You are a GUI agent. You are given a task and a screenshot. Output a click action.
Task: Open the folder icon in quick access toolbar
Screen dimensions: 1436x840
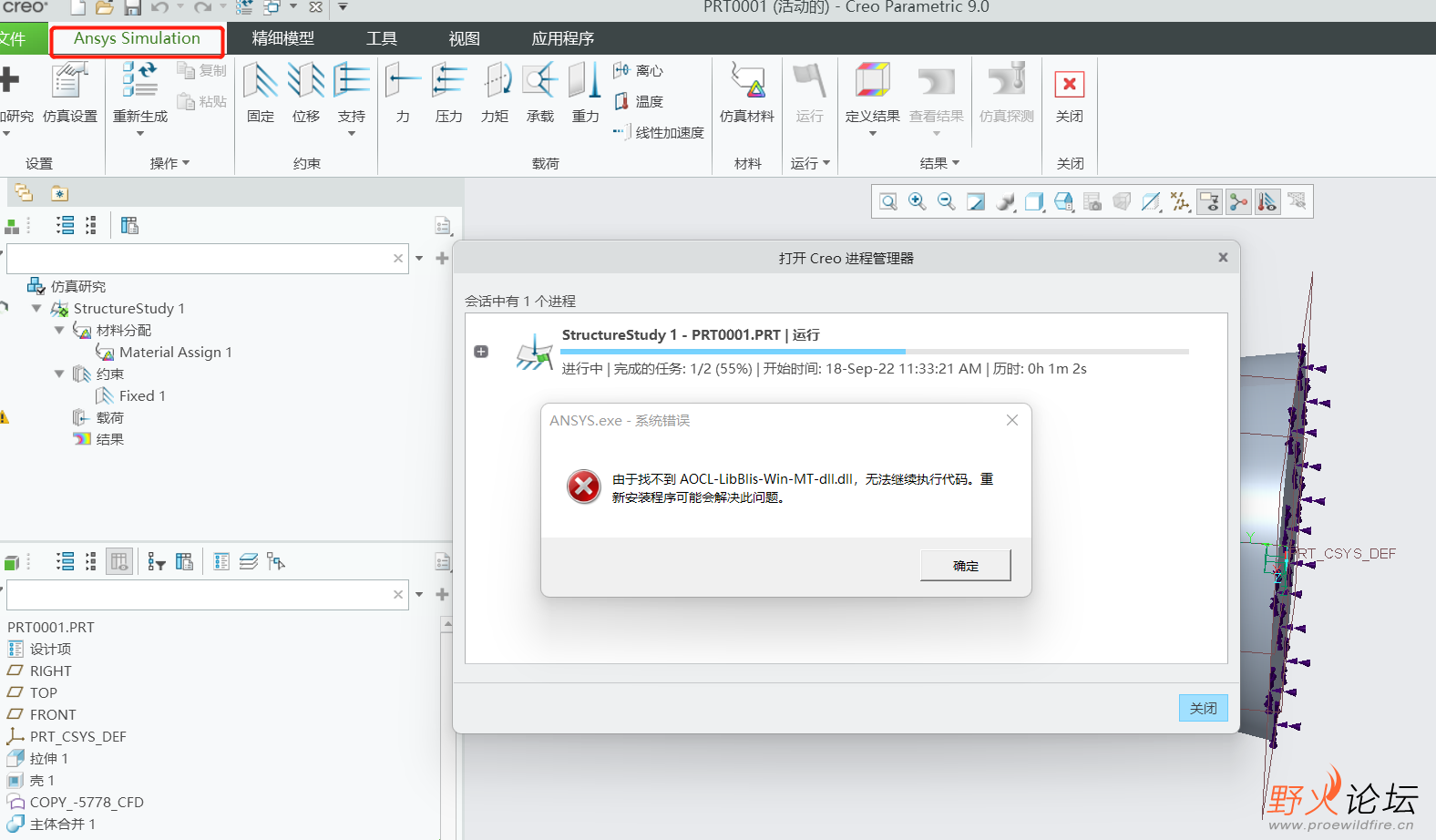tap(105, 8)
